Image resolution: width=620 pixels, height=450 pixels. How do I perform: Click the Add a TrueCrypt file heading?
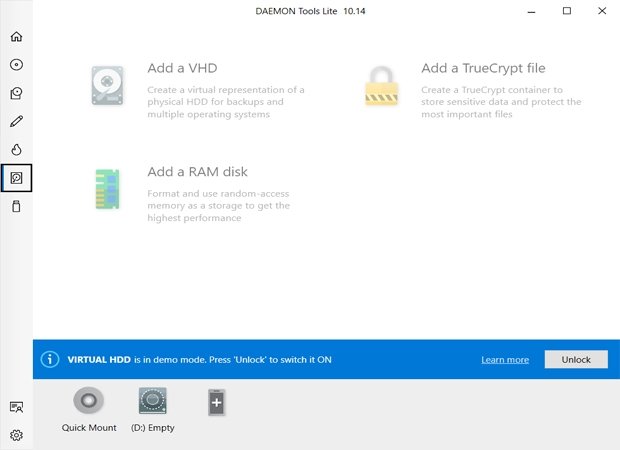483,68
